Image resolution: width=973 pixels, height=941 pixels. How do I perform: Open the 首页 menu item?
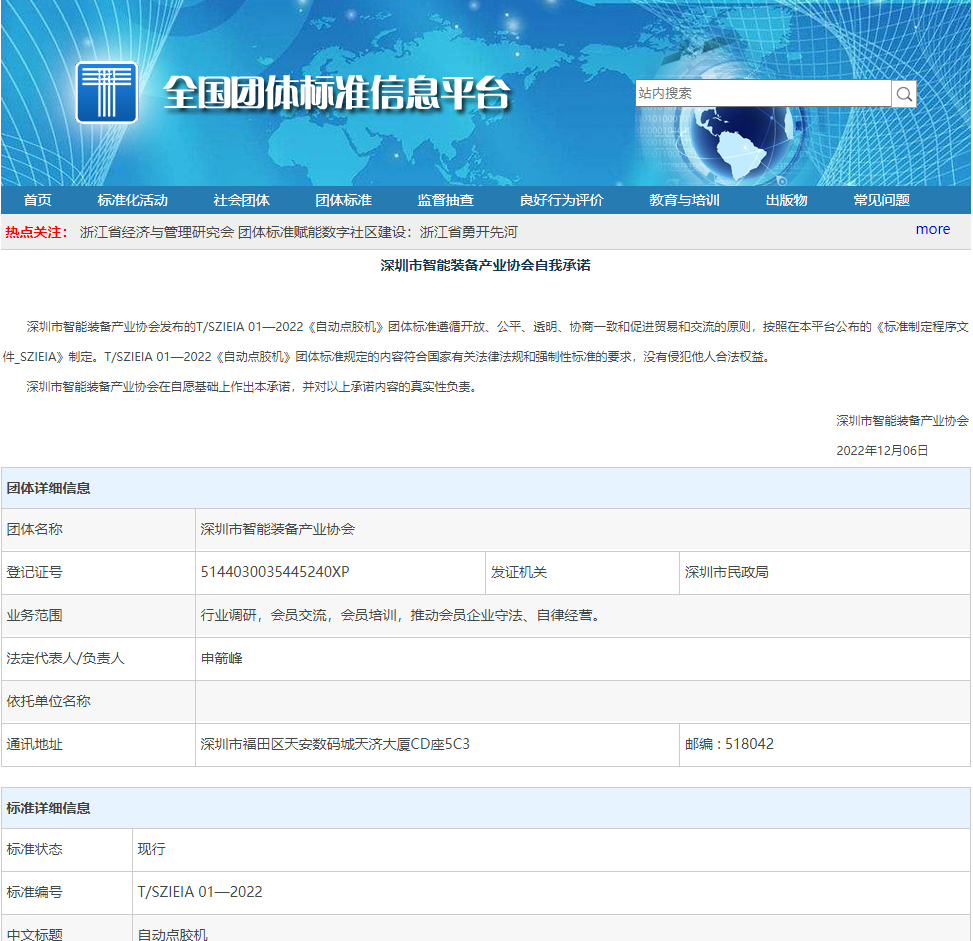pyautogui.click(x=37, y=200)
